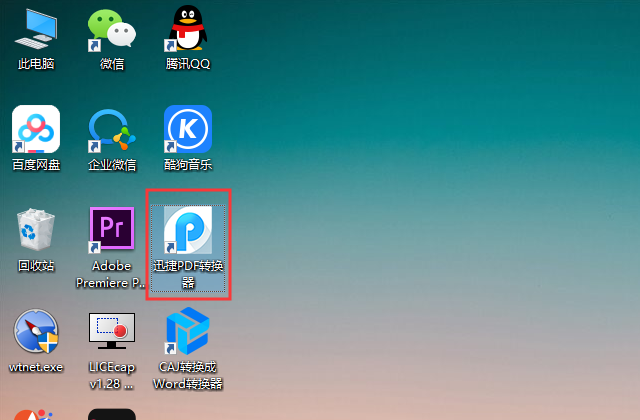
Task: Click the partially visible orange icon at bottom
Action: (36, 414)
